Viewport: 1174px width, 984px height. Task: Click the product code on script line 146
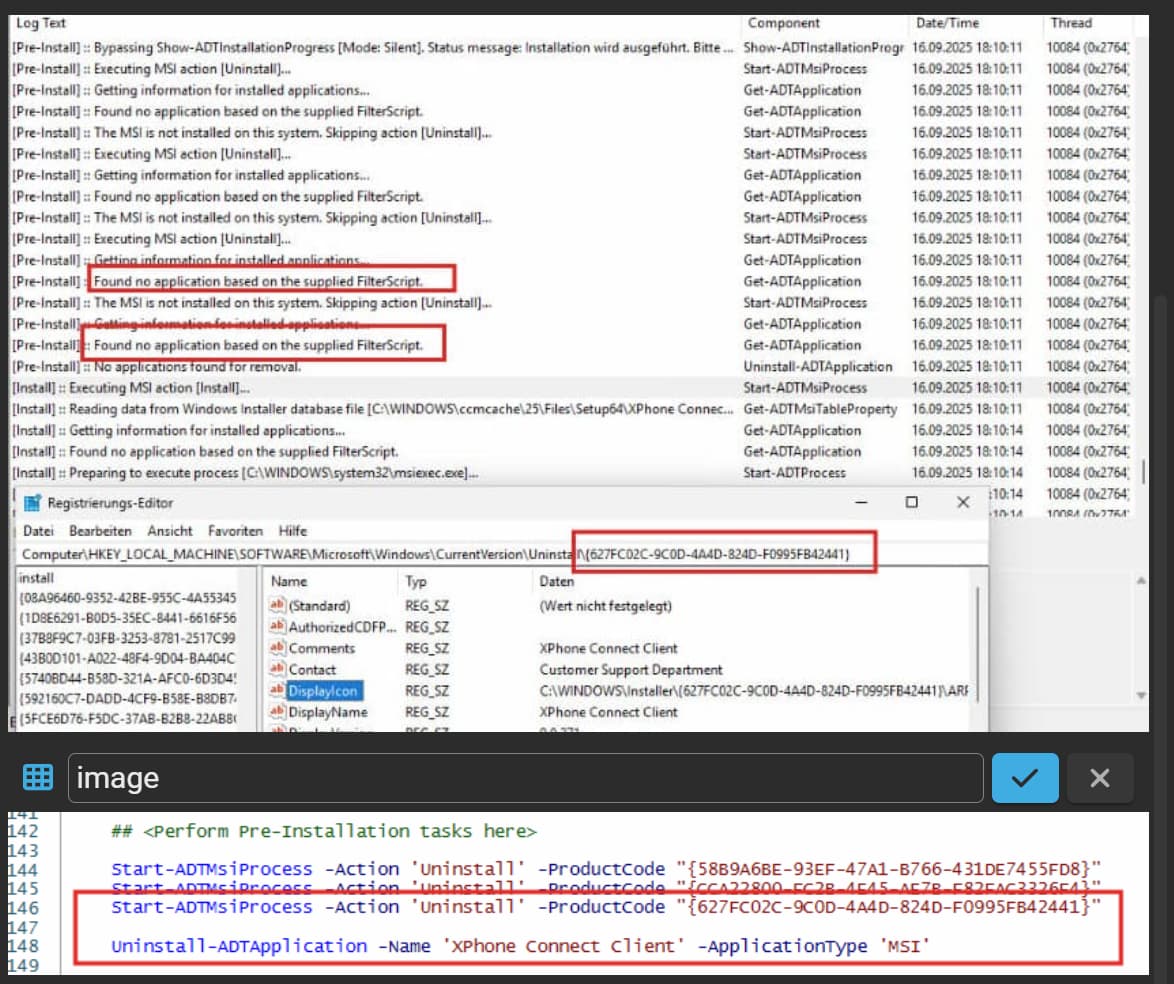[x=889, y=907]
